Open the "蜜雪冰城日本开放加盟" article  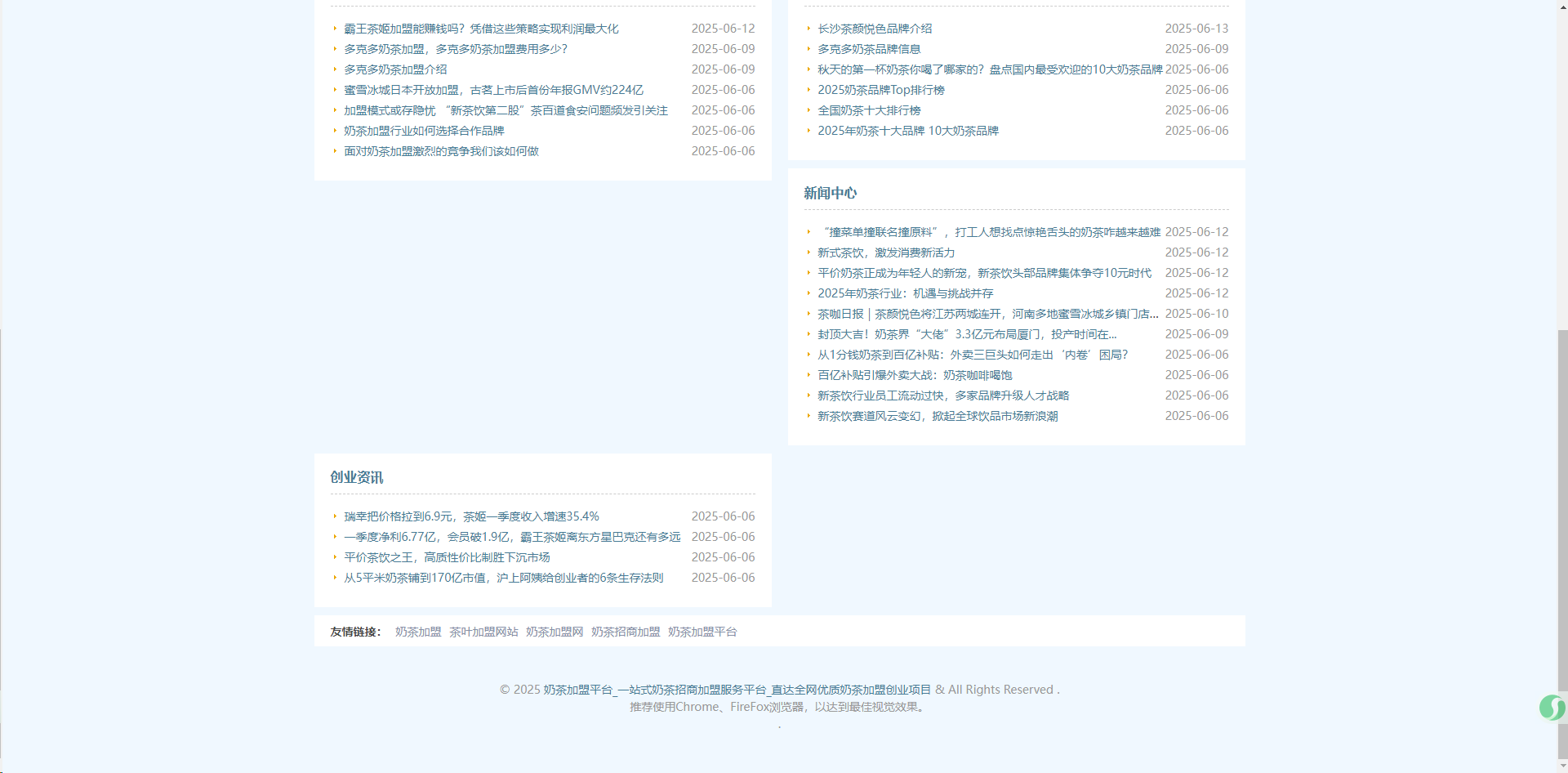tap(493, 89)
